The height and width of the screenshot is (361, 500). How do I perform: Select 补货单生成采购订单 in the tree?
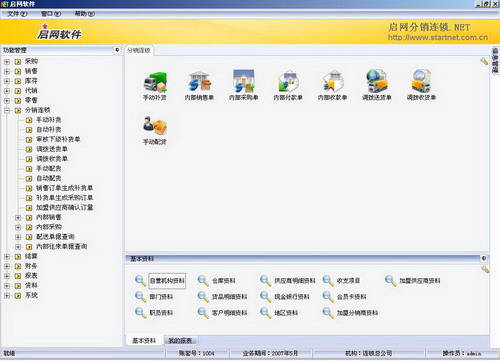click(x=64, y=198)
